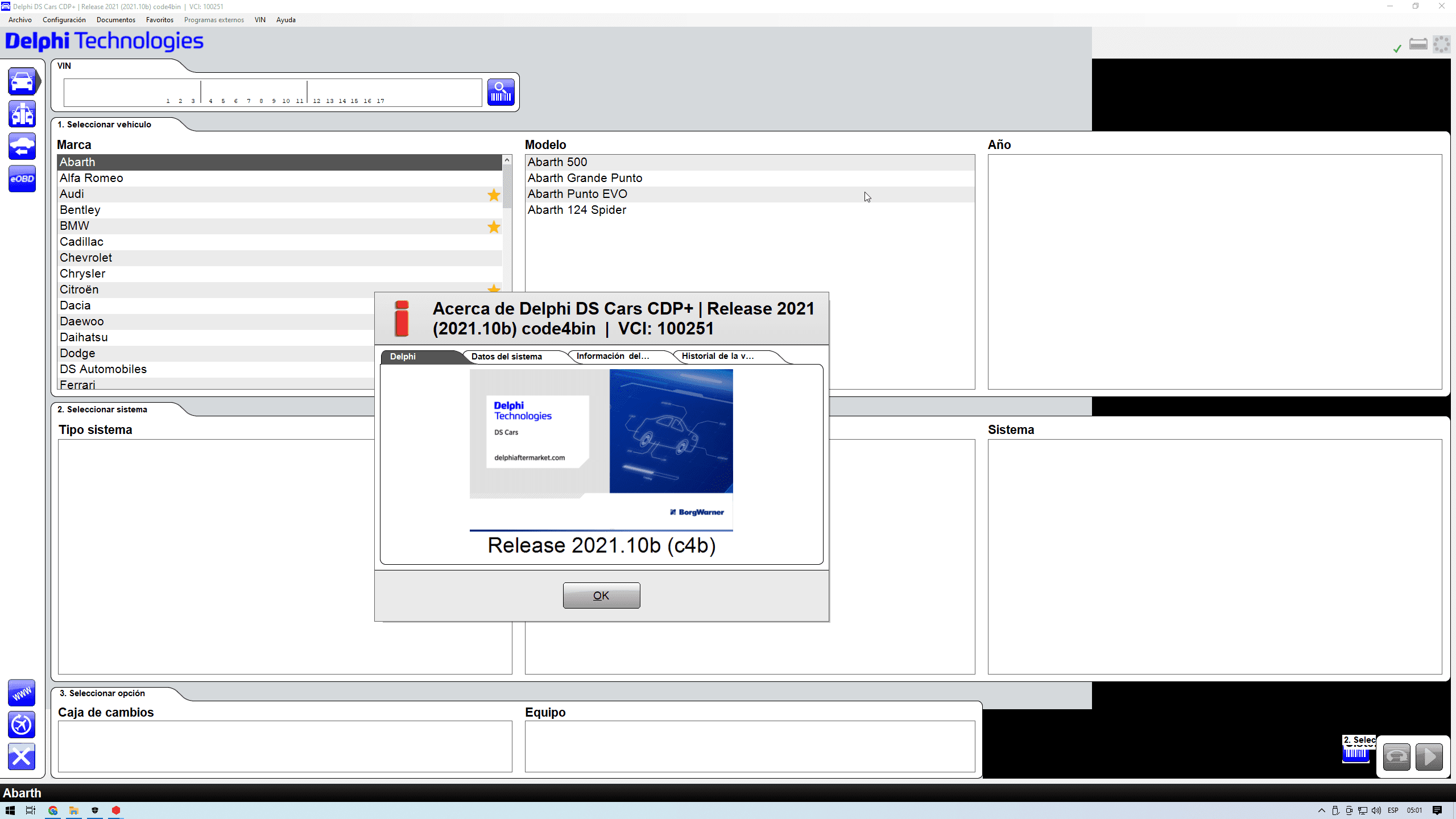Click the vehicle lift sidebar icon
1456x819 pixels.
pos(22,114)
